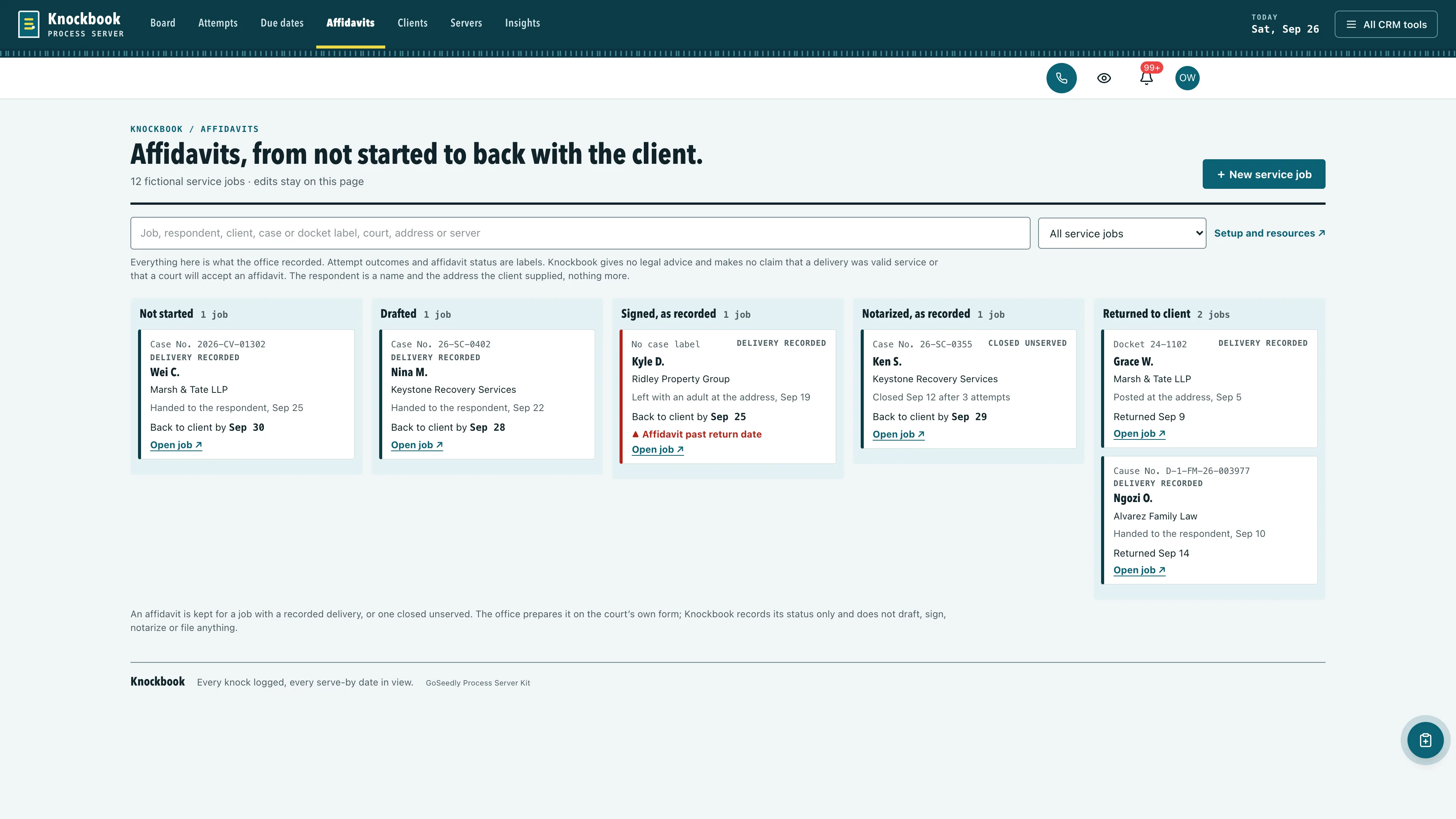
Task: Open job link for Grace W.
Action: coord(1139,433)
